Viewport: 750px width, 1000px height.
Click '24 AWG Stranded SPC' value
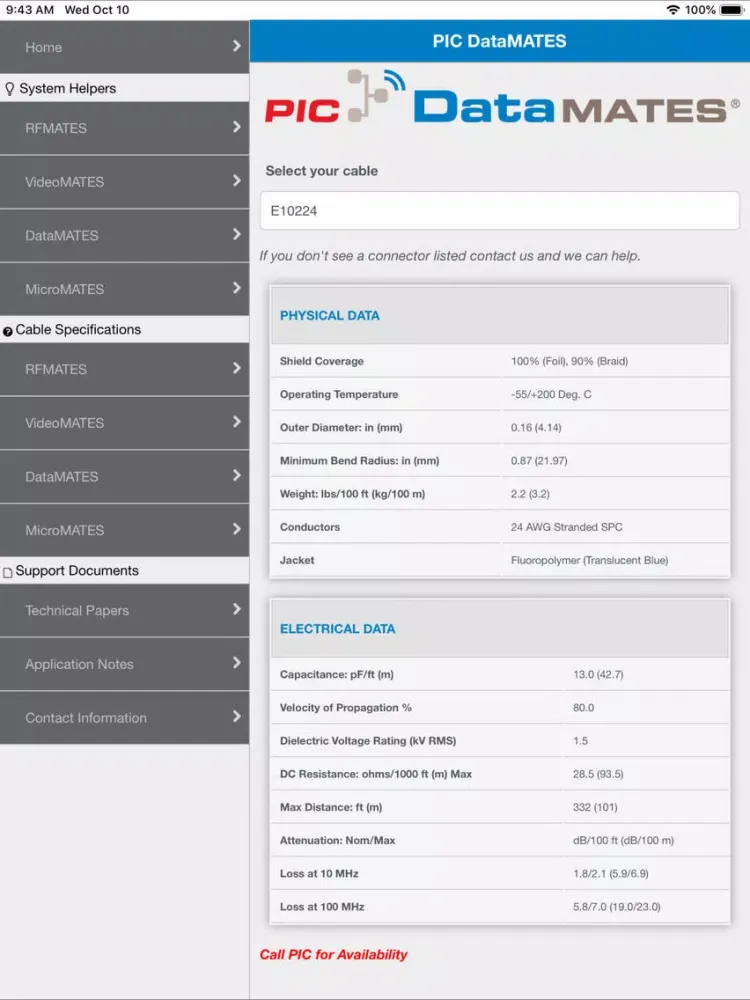[x=566, y=527]
